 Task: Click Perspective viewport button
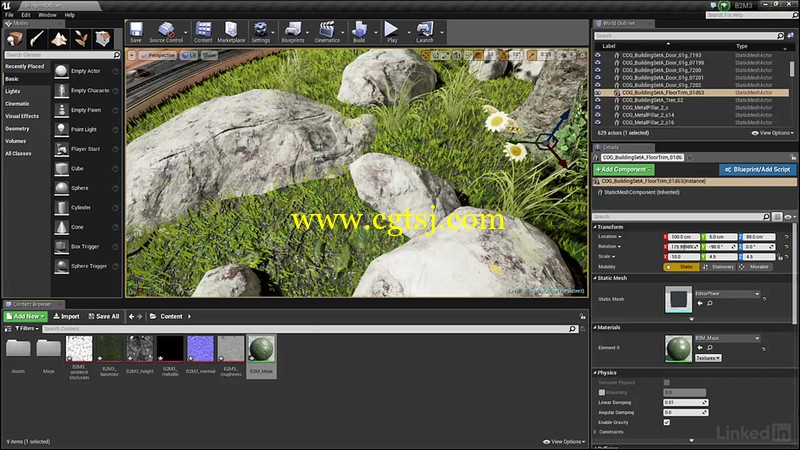pos(158,55)
